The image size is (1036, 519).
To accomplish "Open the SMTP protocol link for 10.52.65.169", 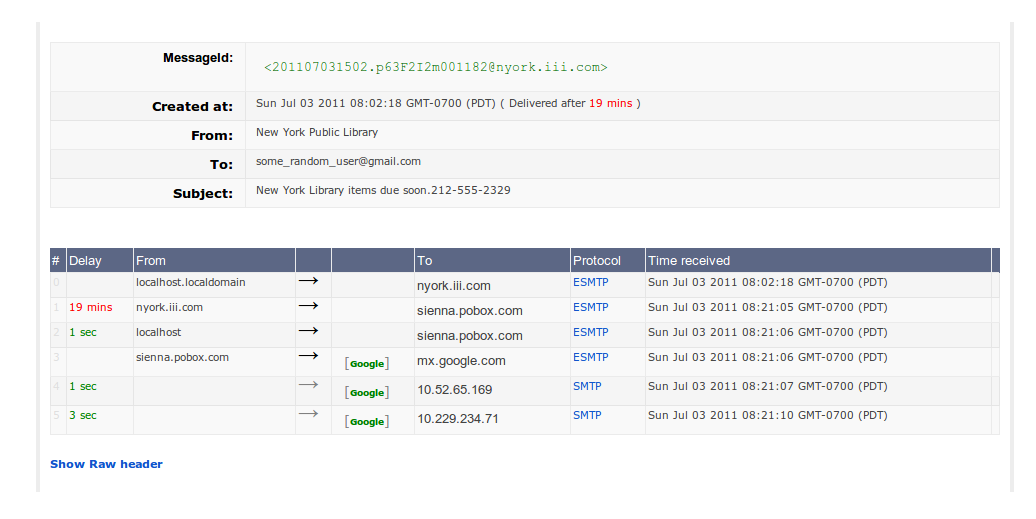I will 587,386.
